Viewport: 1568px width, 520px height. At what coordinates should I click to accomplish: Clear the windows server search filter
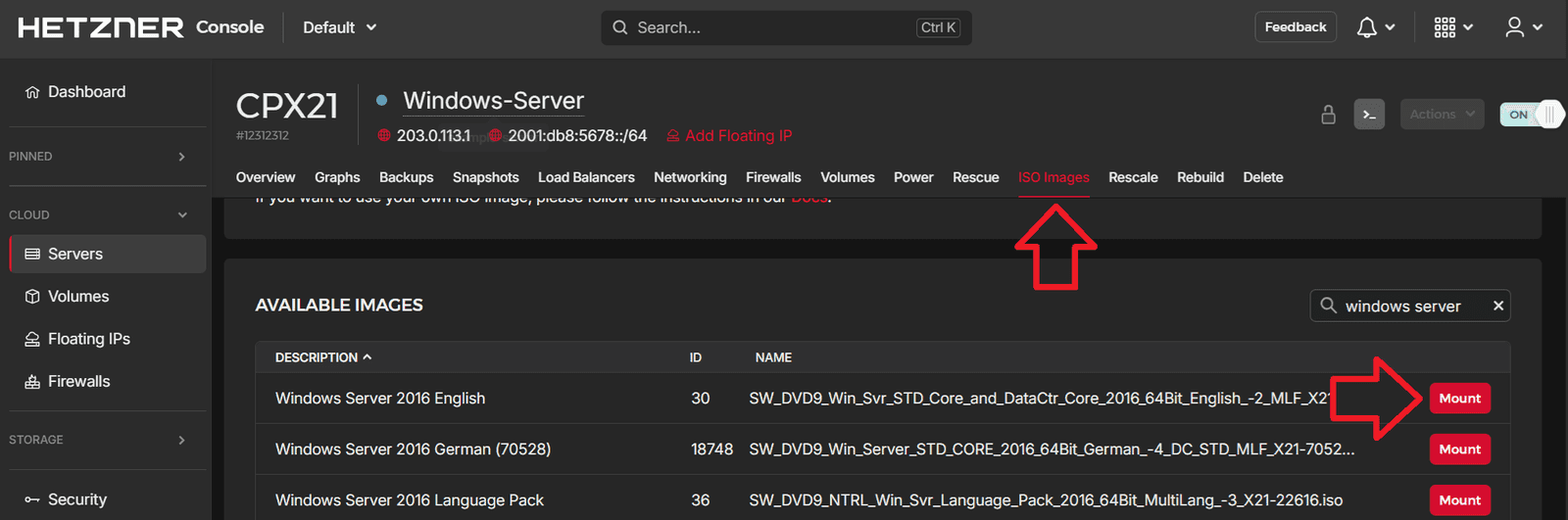tap(1497, 306)
